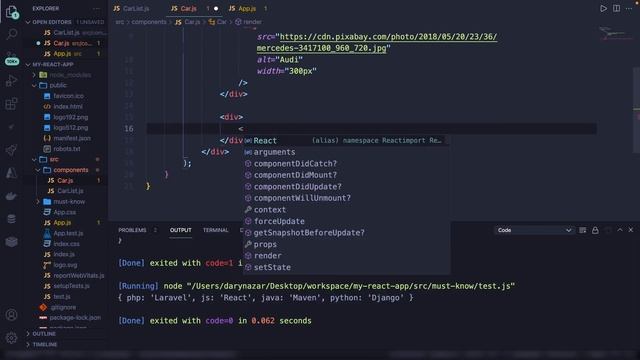Open logo.svg in explorer
This screenshot has height=360, width=640.
(65, 265)
